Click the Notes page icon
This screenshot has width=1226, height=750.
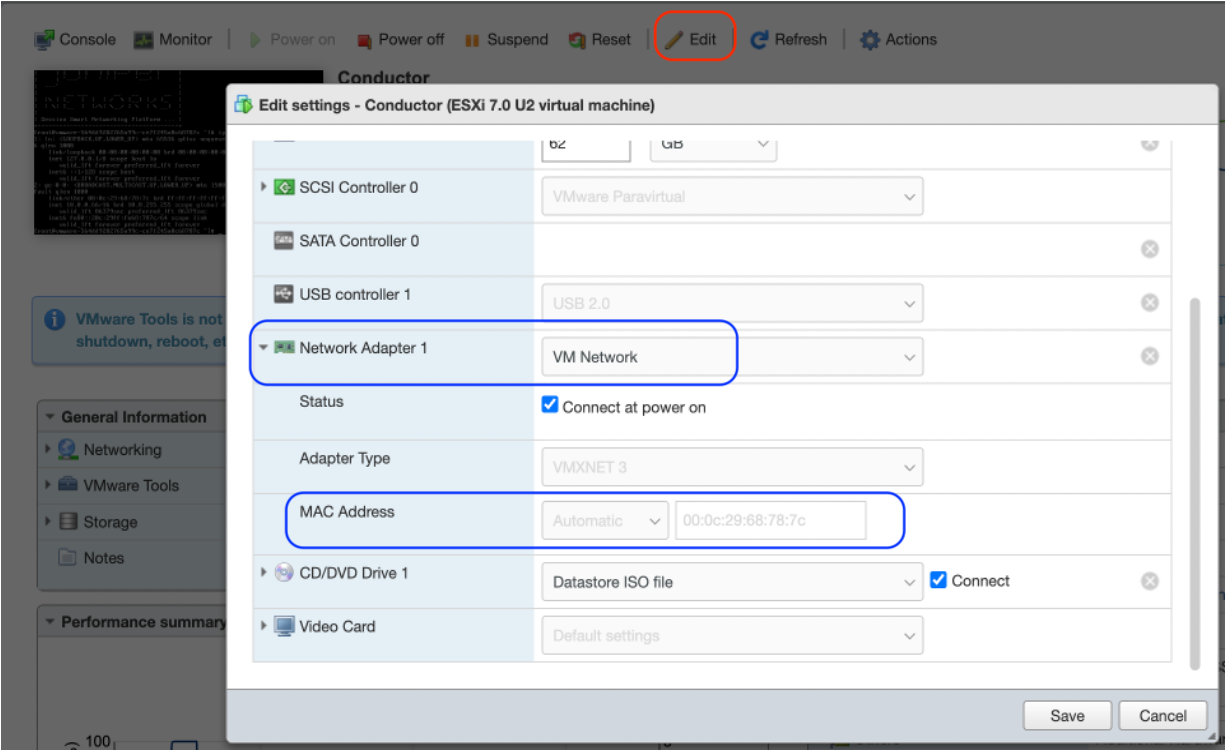coord(68,557)
